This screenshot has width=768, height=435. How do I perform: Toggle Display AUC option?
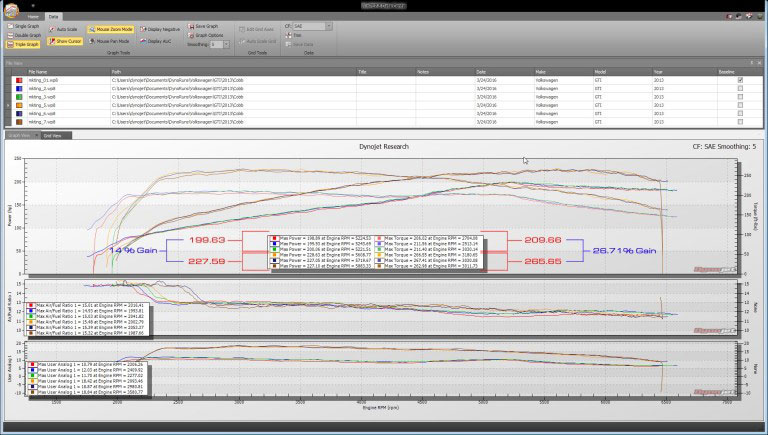pyautogui.click(x=156, y=41)
